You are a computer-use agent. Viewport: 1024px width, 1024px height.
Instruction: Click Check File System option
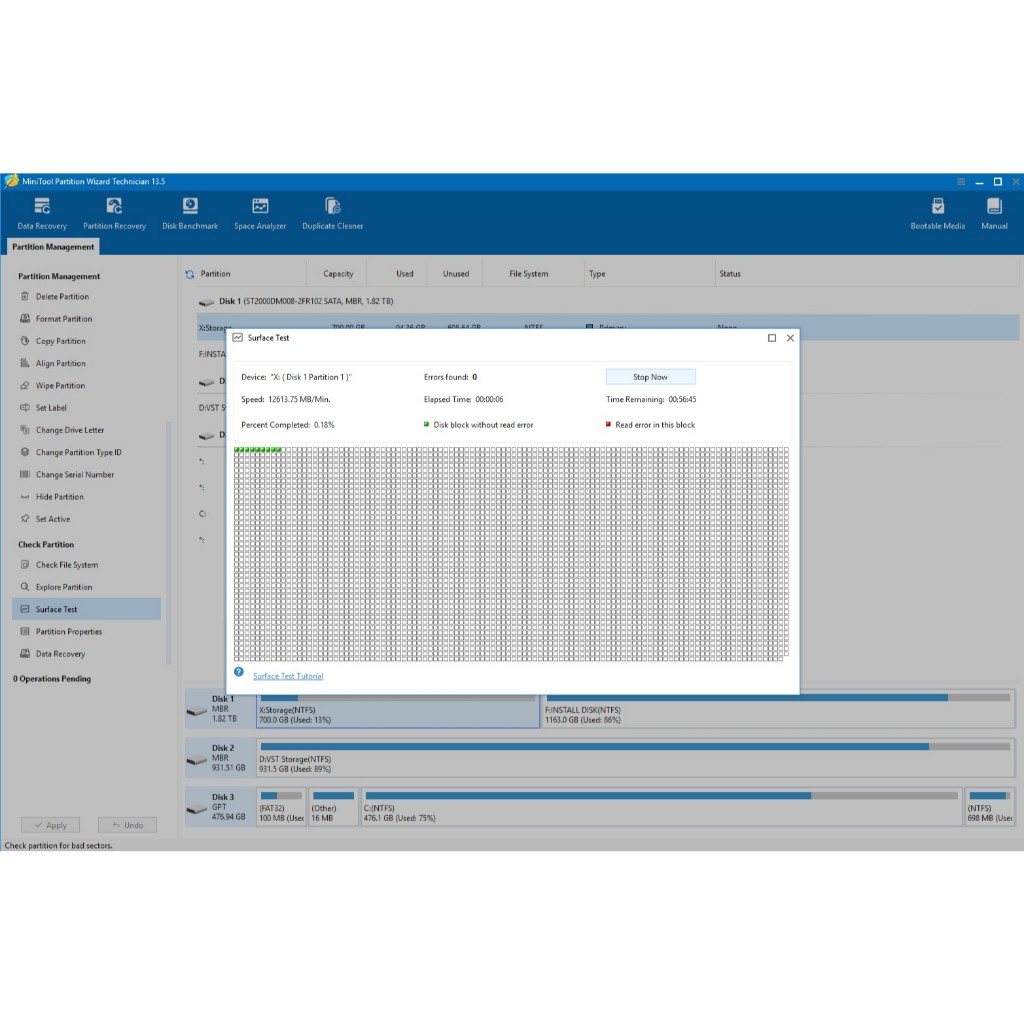pyautogui.click(x=67, y=565)
